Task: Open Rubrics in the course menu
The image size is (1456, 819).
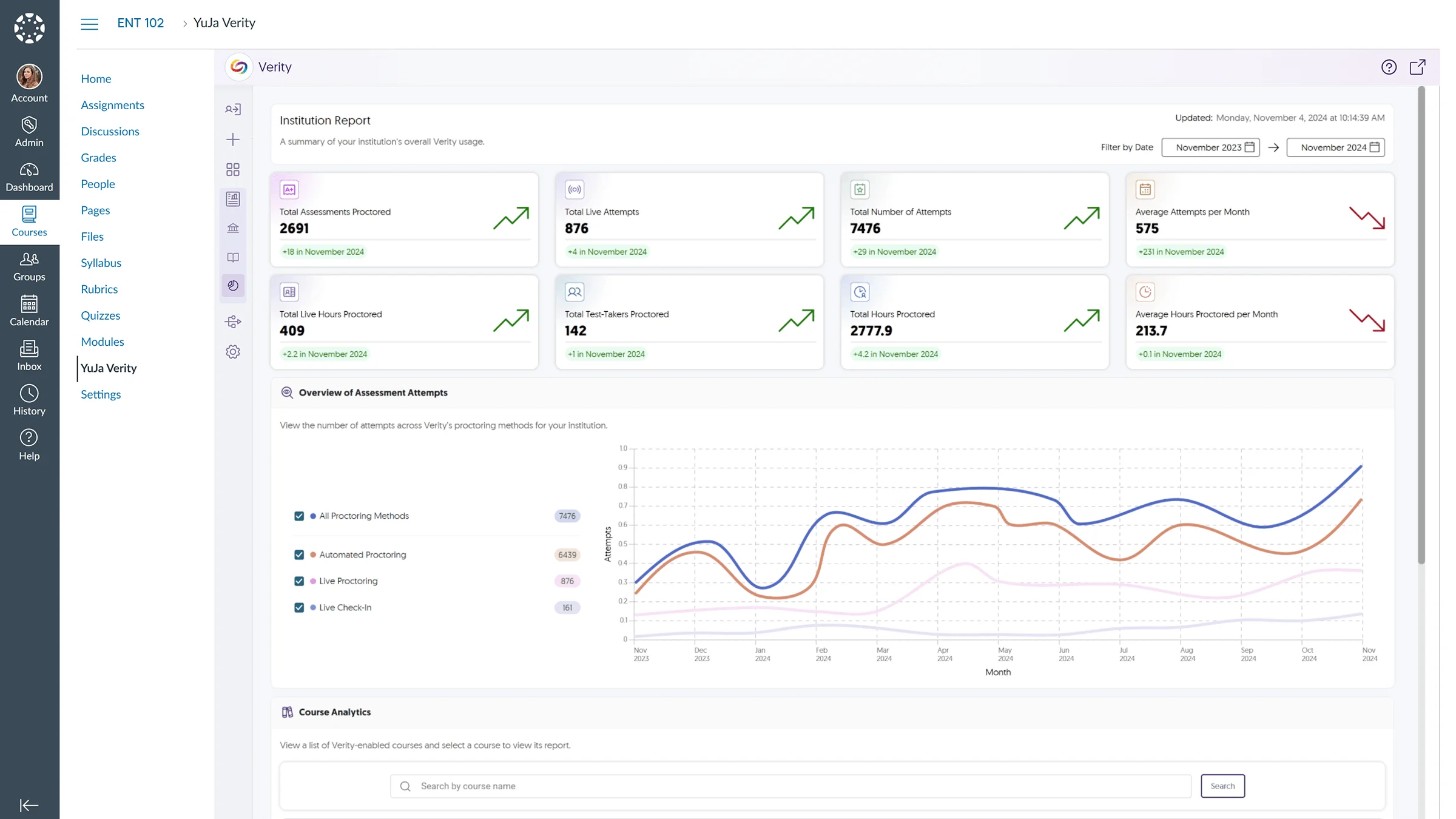Action: (99, 289)
